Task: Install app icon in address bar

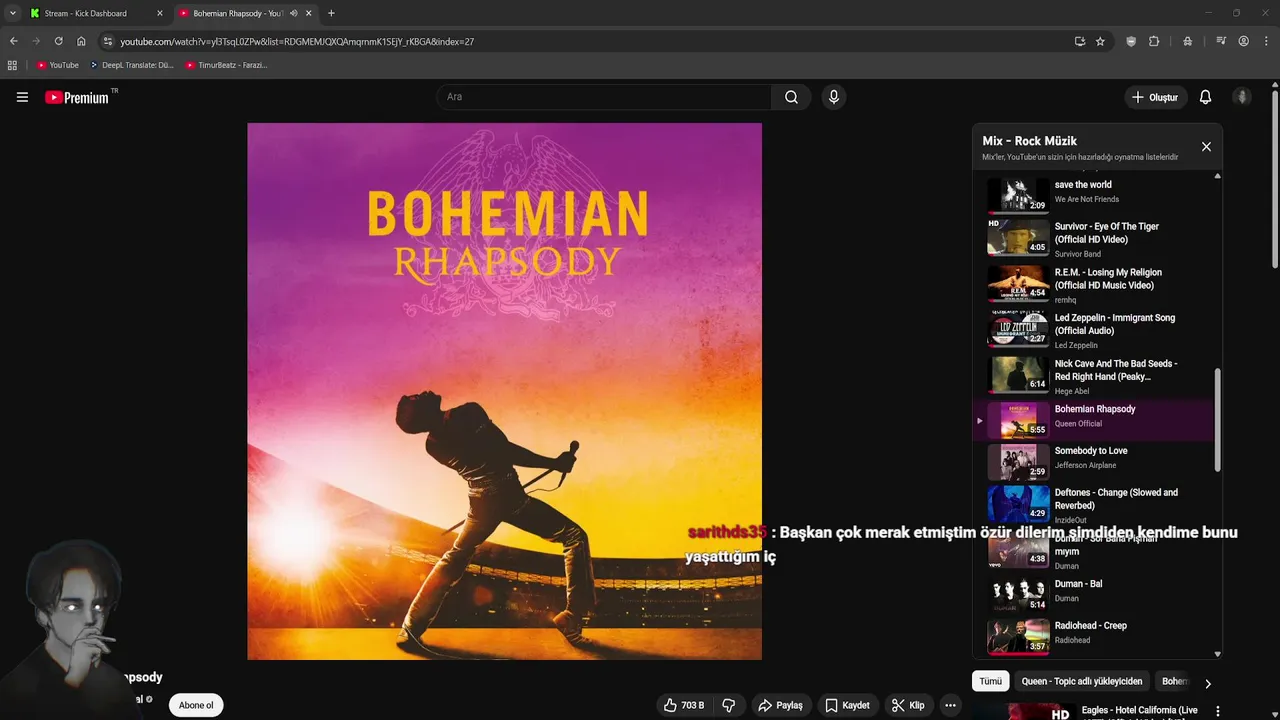Action: (x=1079, y=41)
